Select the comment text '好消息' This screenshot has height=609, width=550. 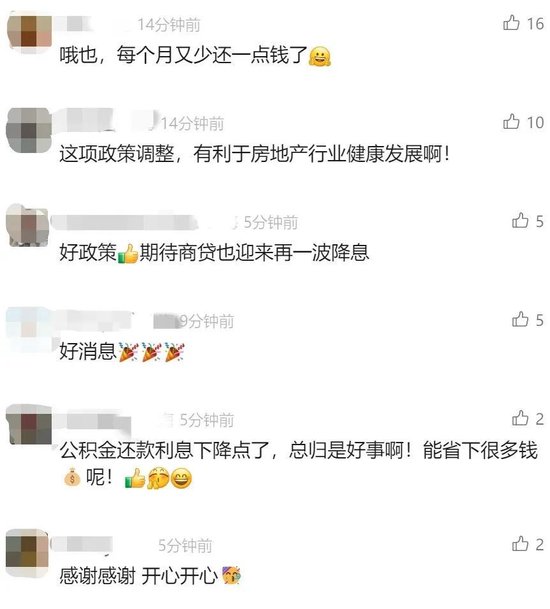(88, 352)
